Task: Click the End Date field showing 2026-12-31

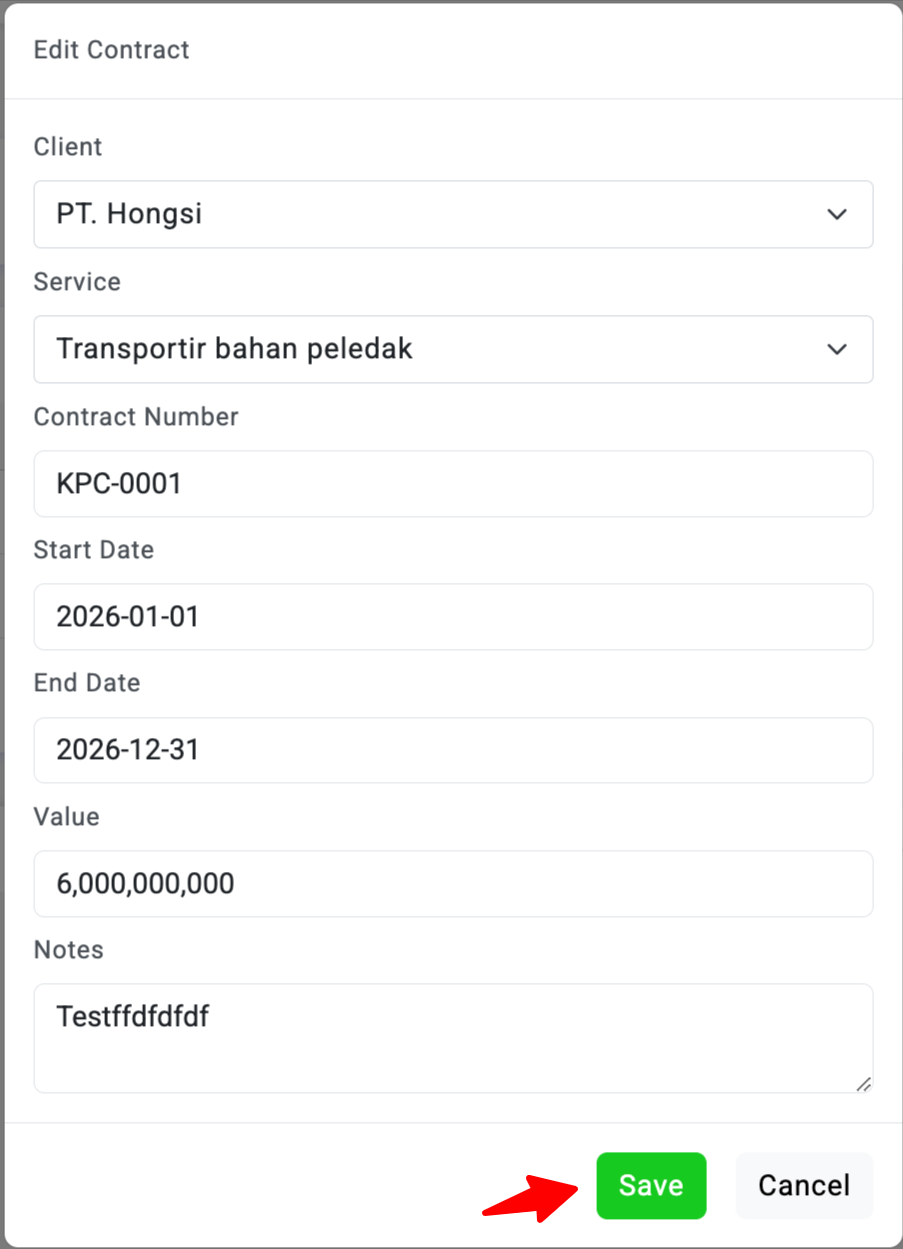Action: pyautogui.click(x=453, y=750)
